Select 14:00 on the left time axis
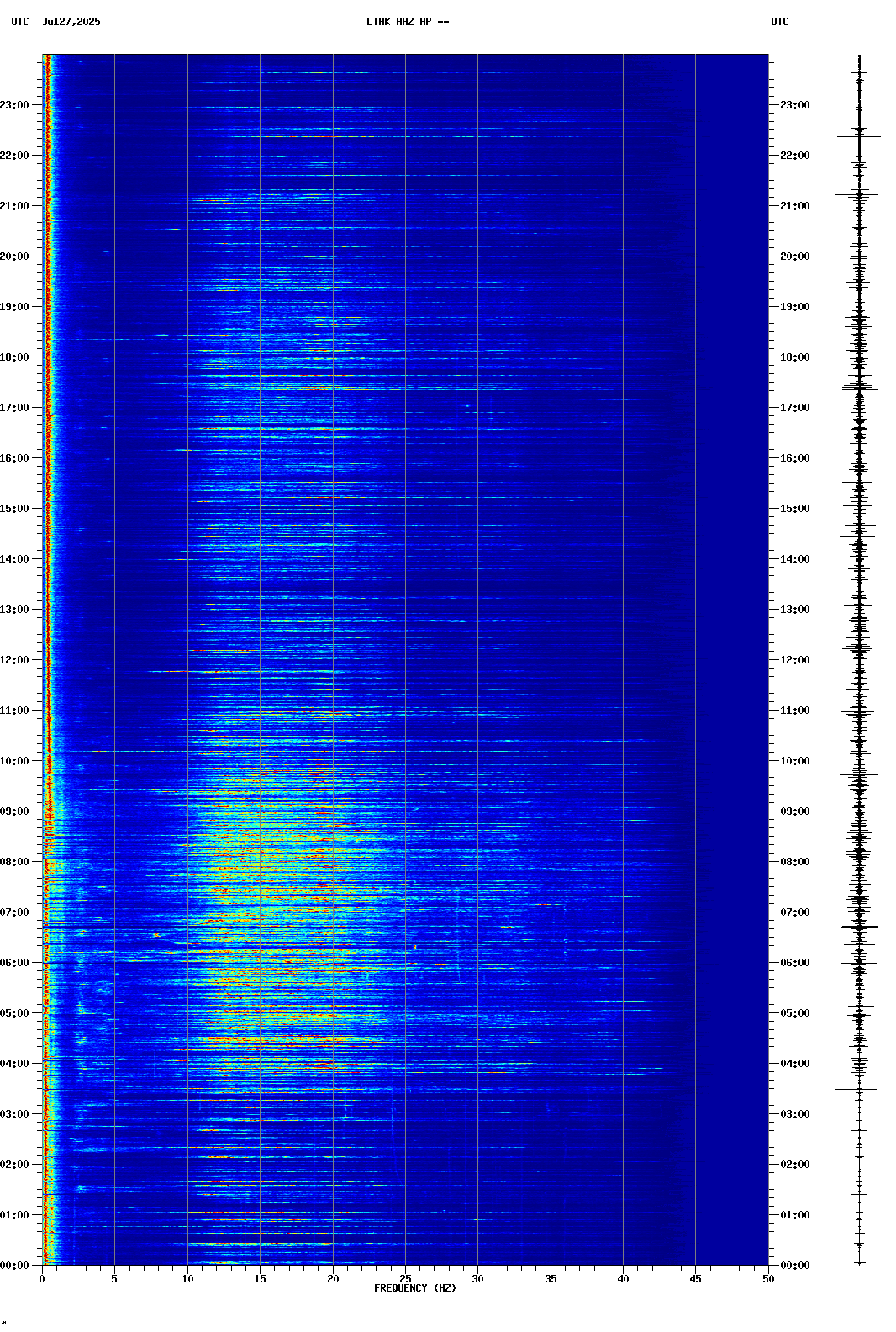 tap(14, 559)
